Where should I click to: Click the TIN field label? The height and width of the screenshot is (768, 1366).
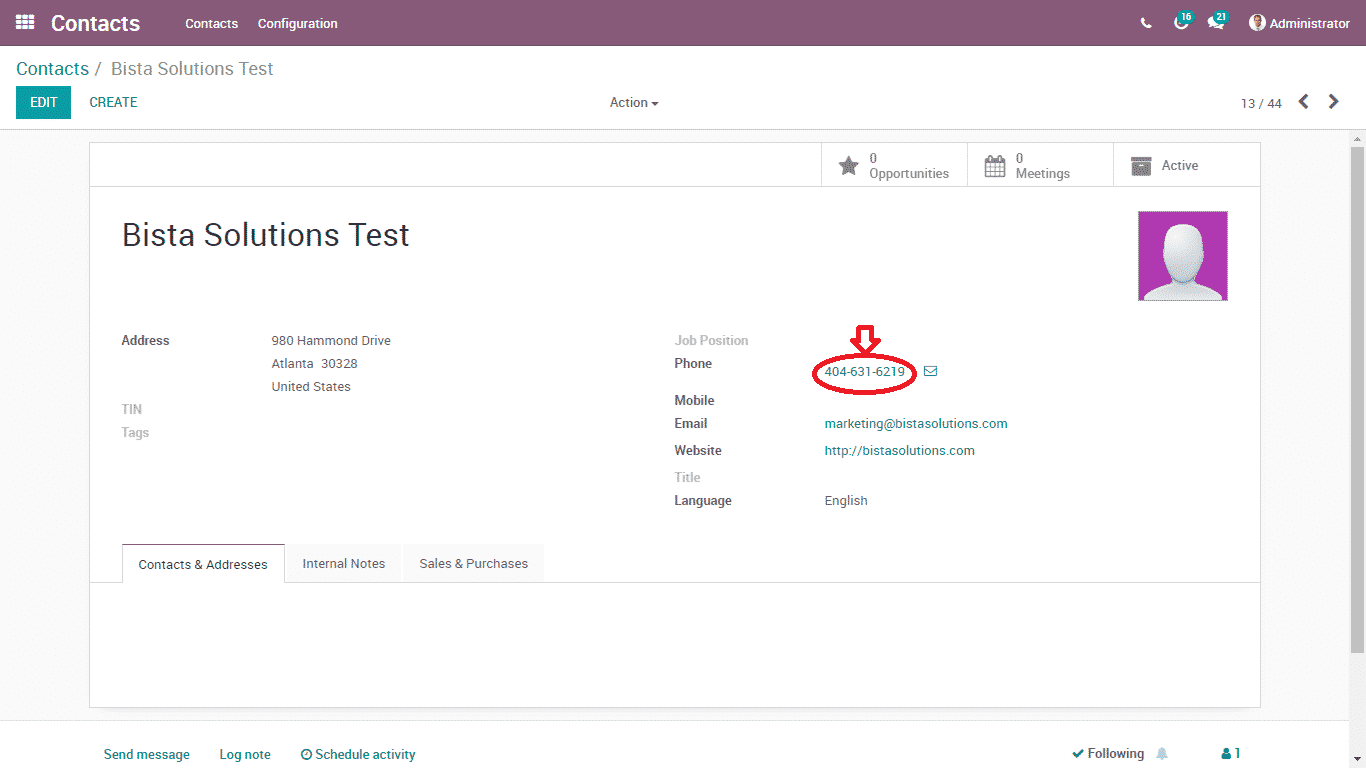click(131, 410)
